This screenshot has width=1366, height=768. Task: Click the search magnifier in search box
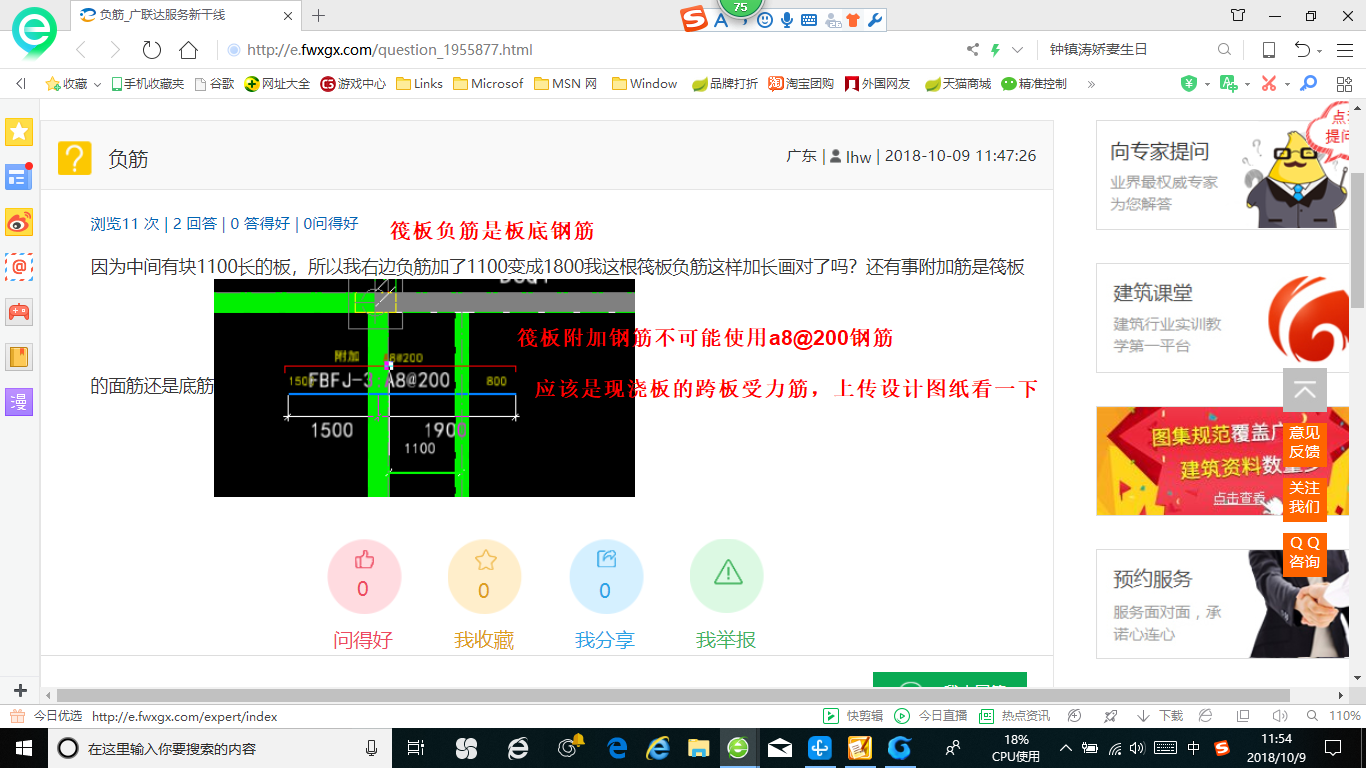click(1224, 50)
